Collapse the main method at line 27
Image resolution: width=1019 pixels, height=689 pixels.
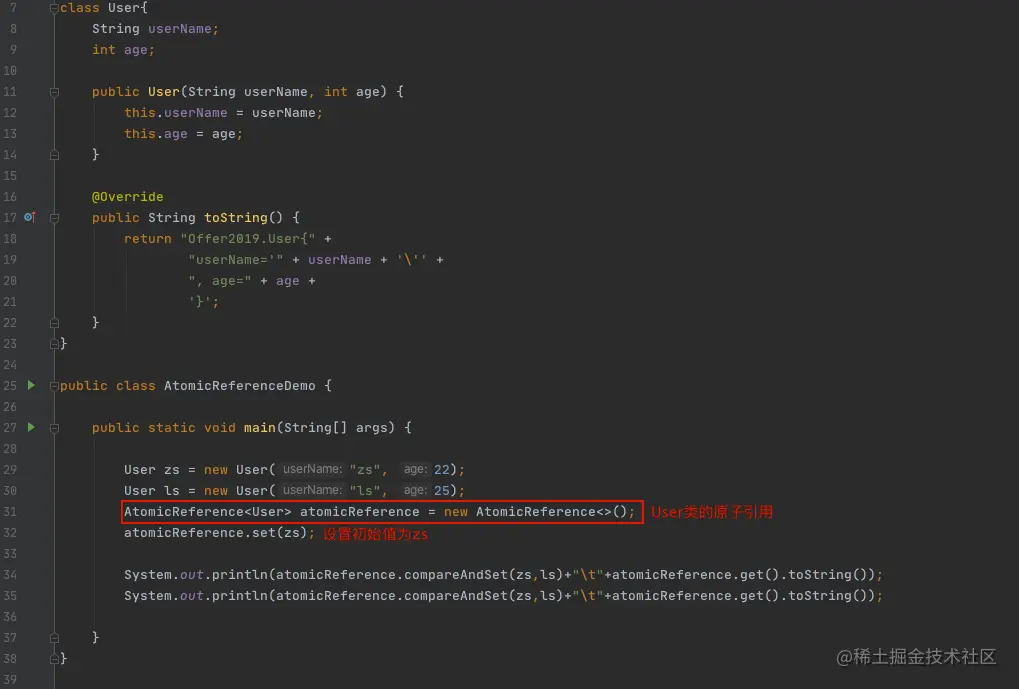coord(54,428)
